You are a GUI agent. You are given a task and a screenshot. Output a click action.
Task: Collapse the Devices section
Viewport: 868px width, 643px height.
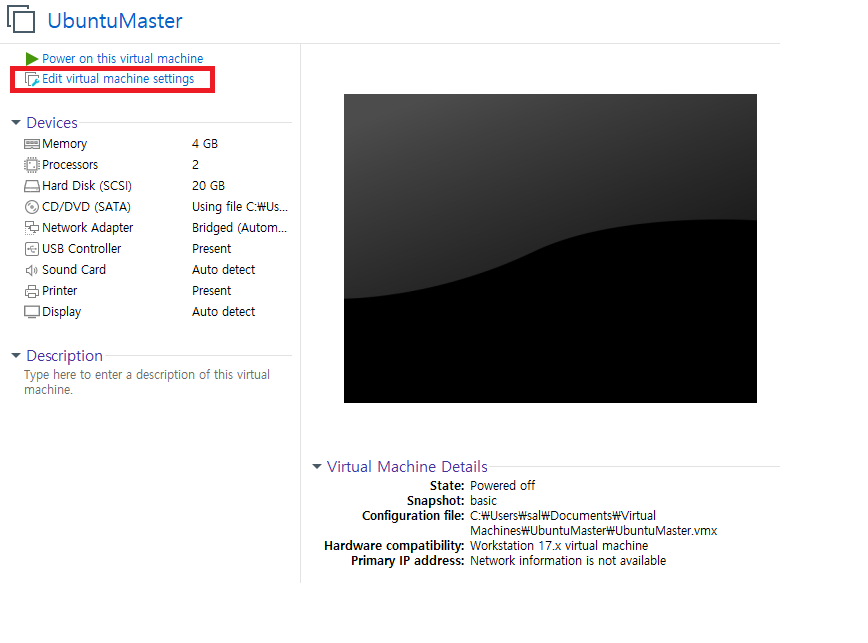coord(16,122)
